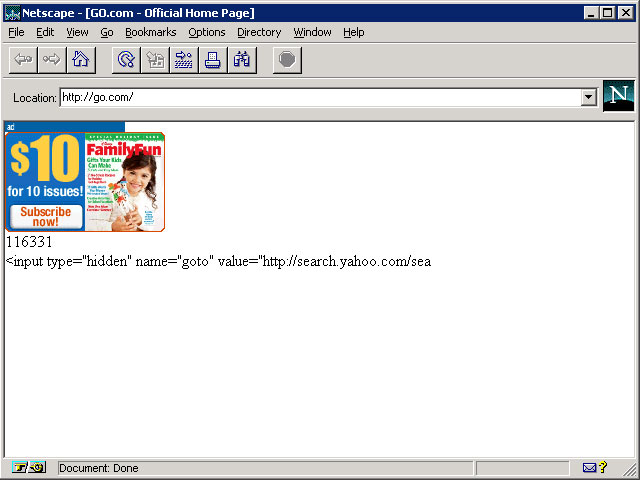Minimize the Netscape window
This screenshot has width=640, height=480.
click(591, 13)
